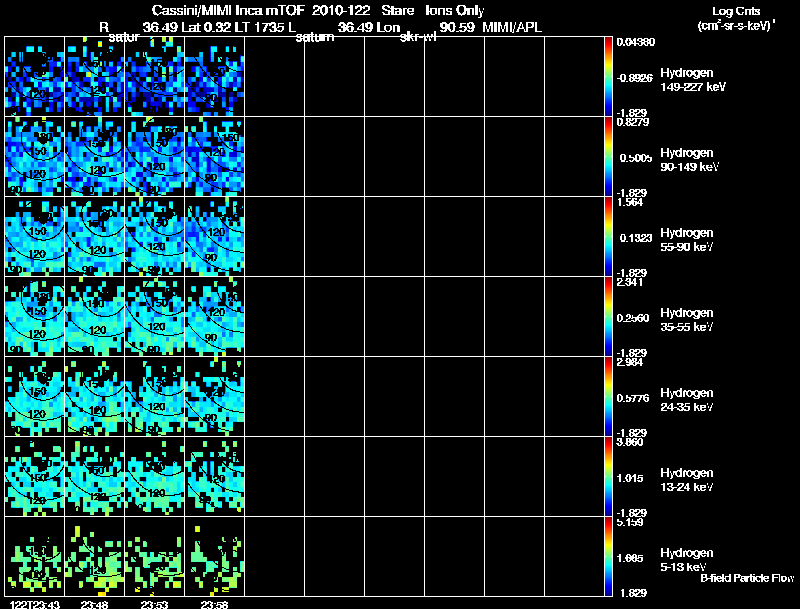Select the 35-55 keV image at 23:43
Image resolution: width=800 pixels, height=609 pixels.
point(35,316)
